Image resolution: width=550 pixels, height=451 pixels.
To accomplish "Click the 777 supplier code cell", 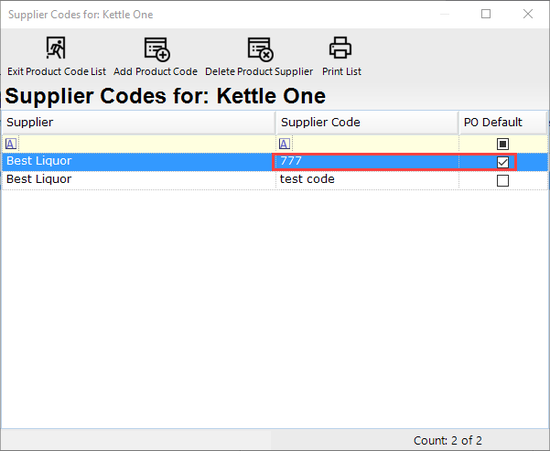I will [x=367, y=162].
